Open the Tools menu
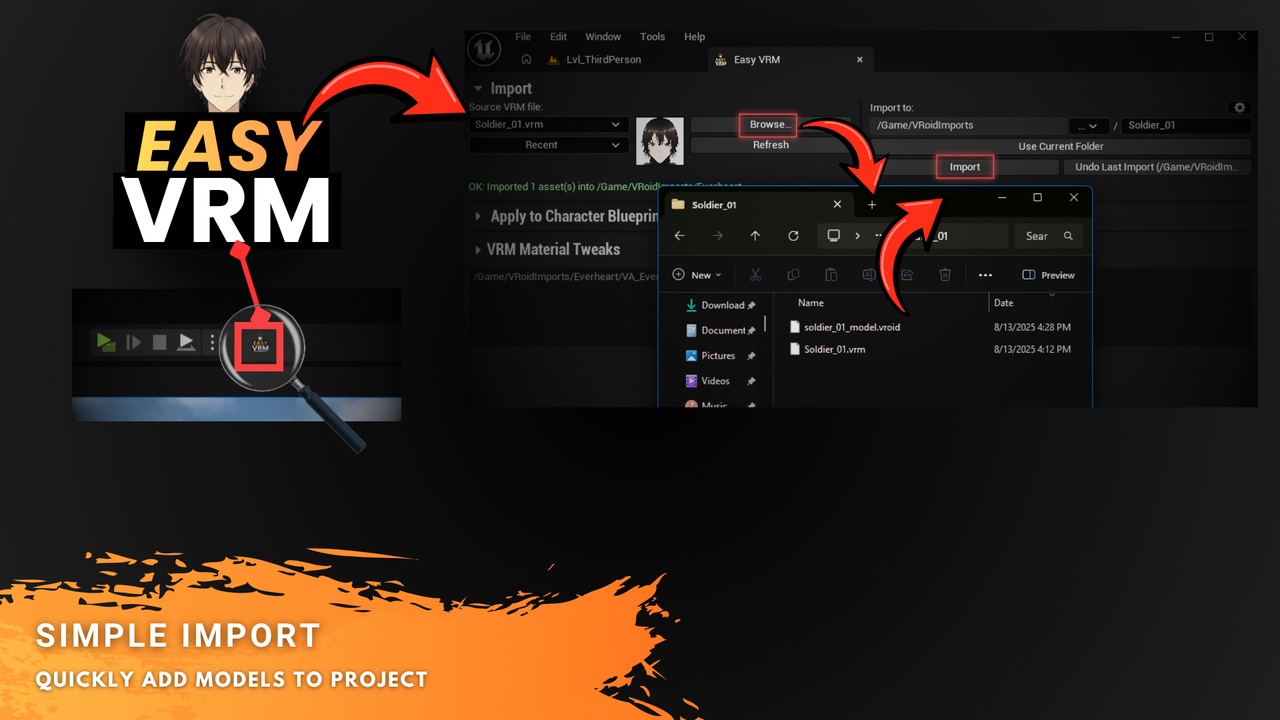Screen dimensions: 1280x720 tap(652, 37)
